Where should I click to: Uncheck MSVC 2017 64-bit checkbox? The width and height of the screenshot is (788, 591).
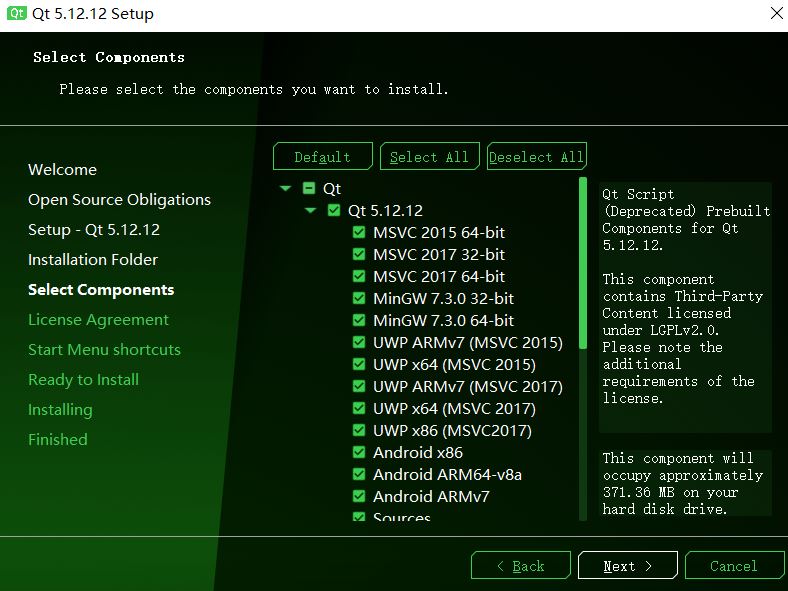(359, 276)
